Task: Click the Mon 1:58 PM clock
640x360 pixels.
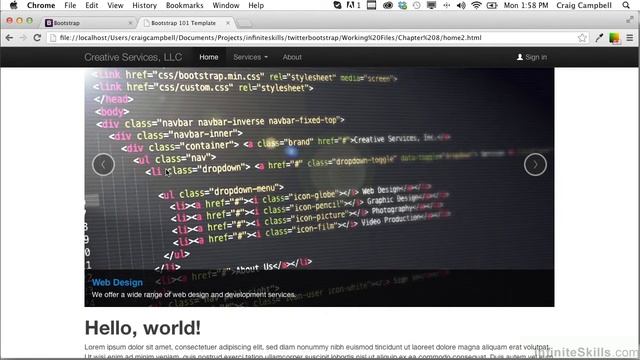Action: tap(526, 5)
